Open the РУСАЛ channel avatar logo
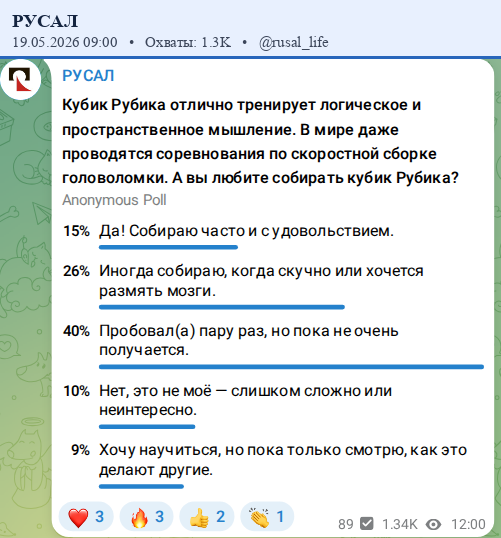The height and width of the screenshot is (538, 501). pos(21,80)
